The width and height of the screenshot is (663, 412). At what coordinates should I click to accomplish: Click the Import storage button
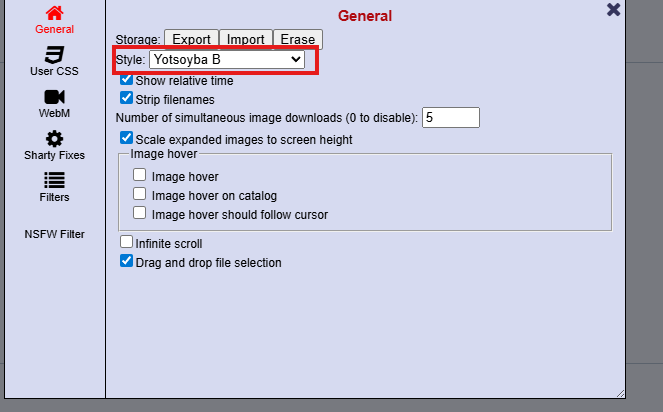click(x=245, y=40)
